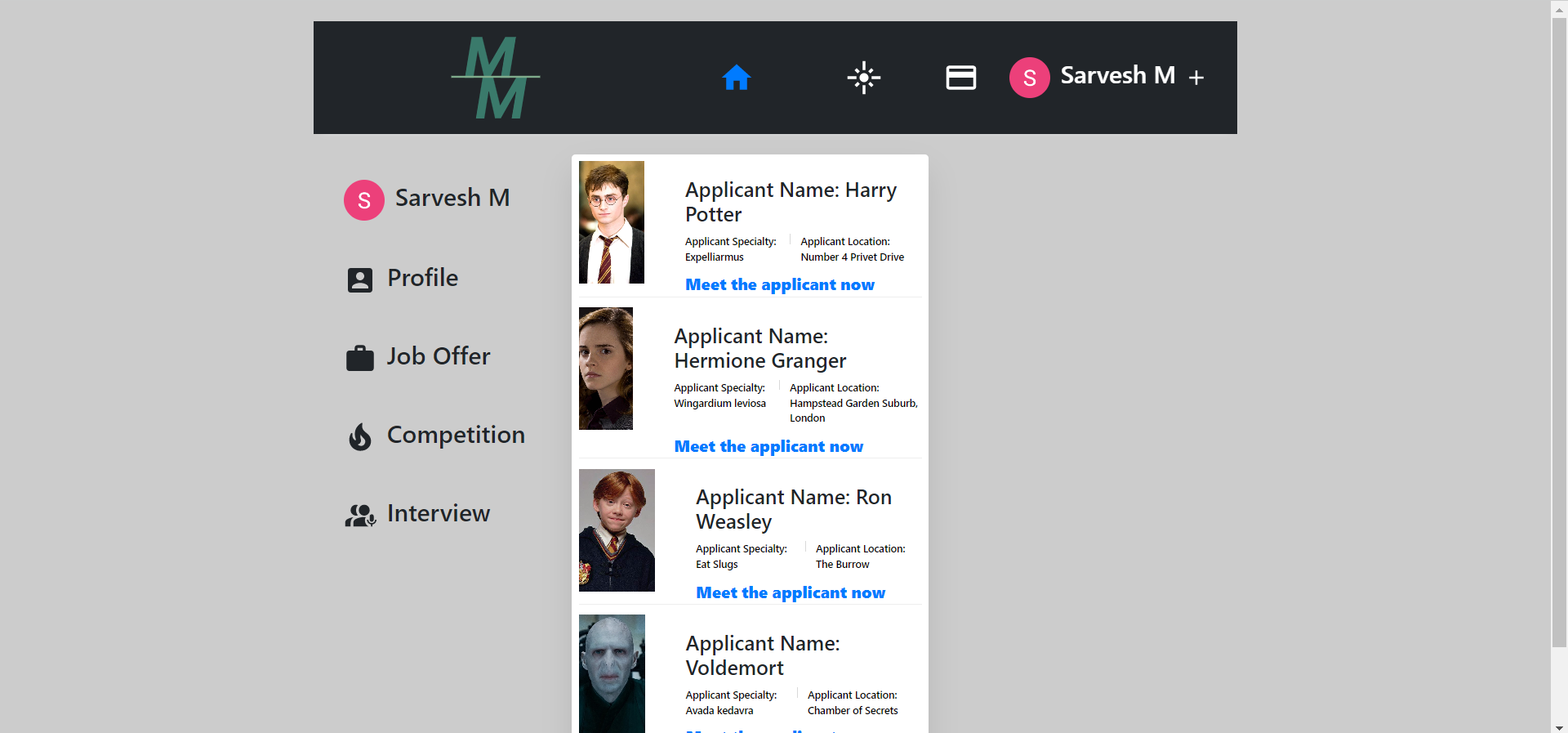Select Sarvesh M in the sidebar

[x=452, y=198]
